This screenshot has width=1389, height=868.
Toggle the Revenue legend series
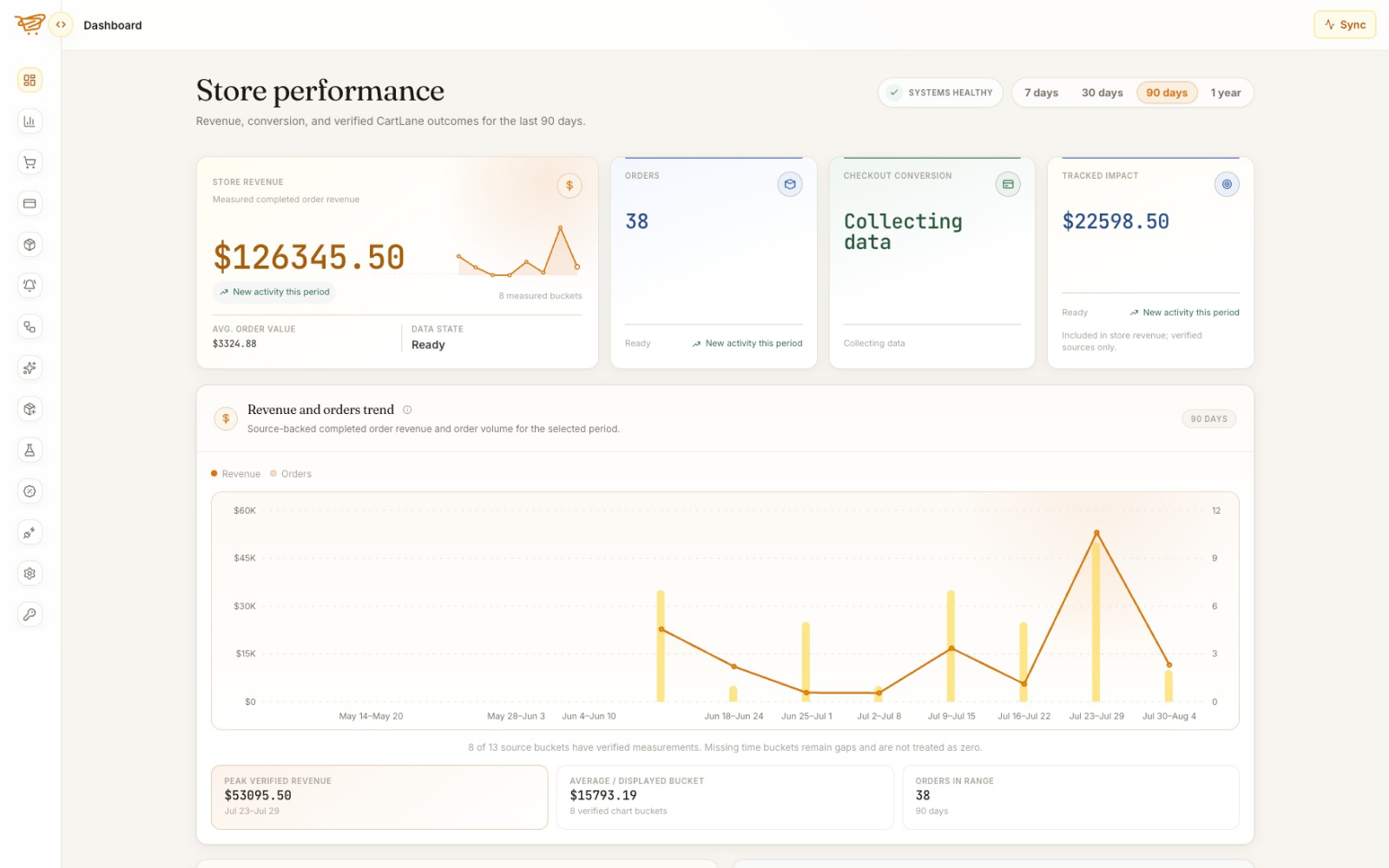(x=235, y=474)
